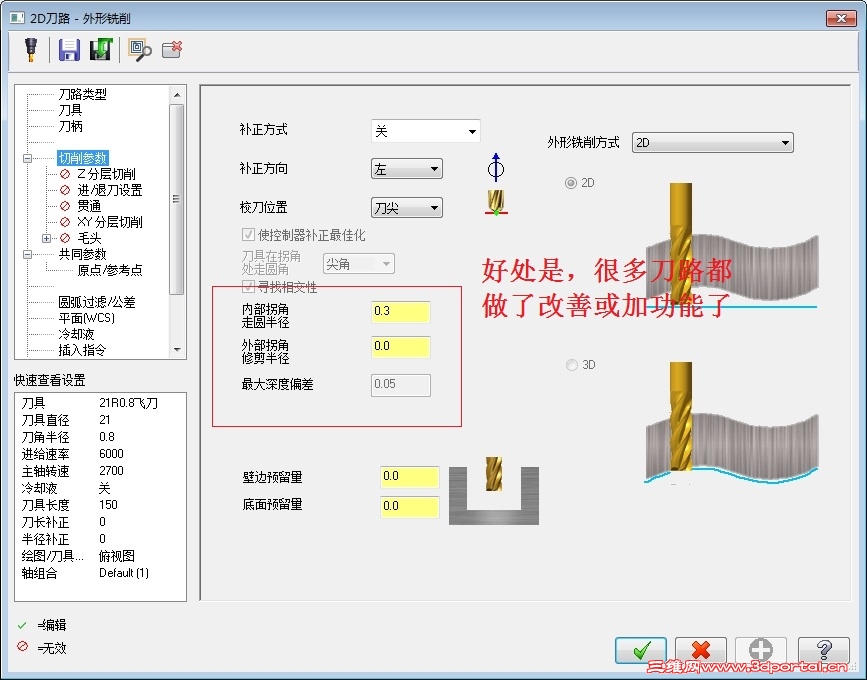Select 刀柄 in the tree

coord(70,126)
